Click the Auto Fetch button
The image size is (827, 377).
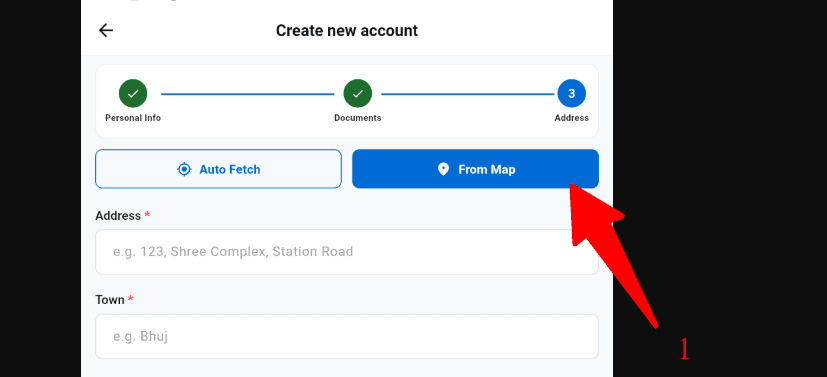point(218,169)
